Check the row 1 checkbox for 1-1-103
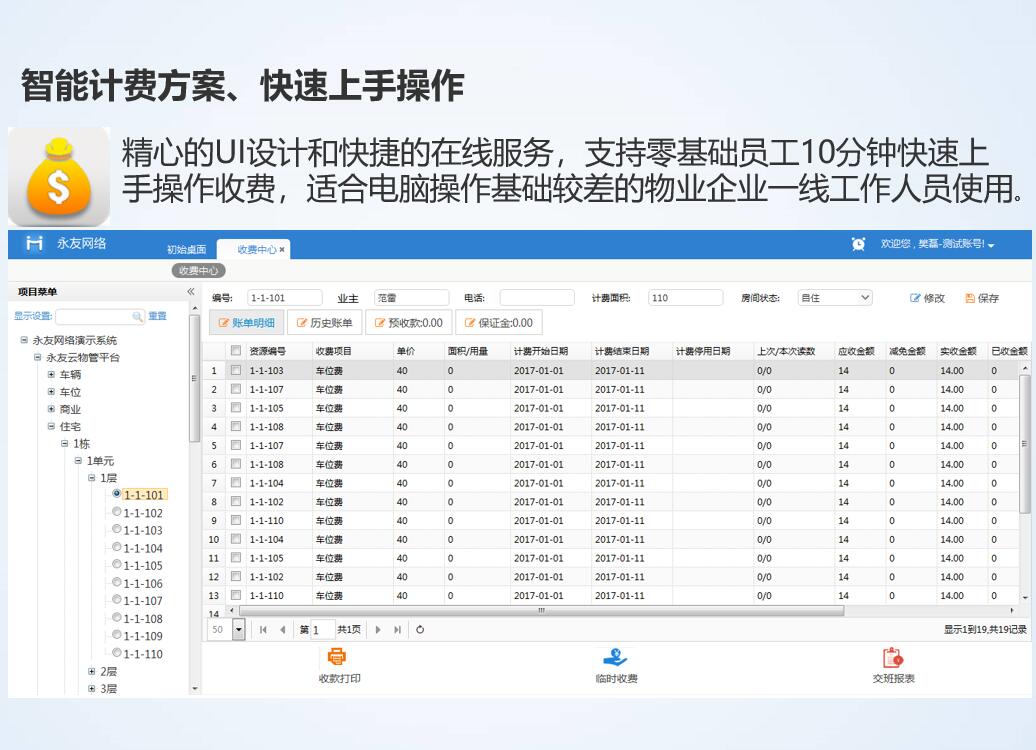 tap(236, 370)
